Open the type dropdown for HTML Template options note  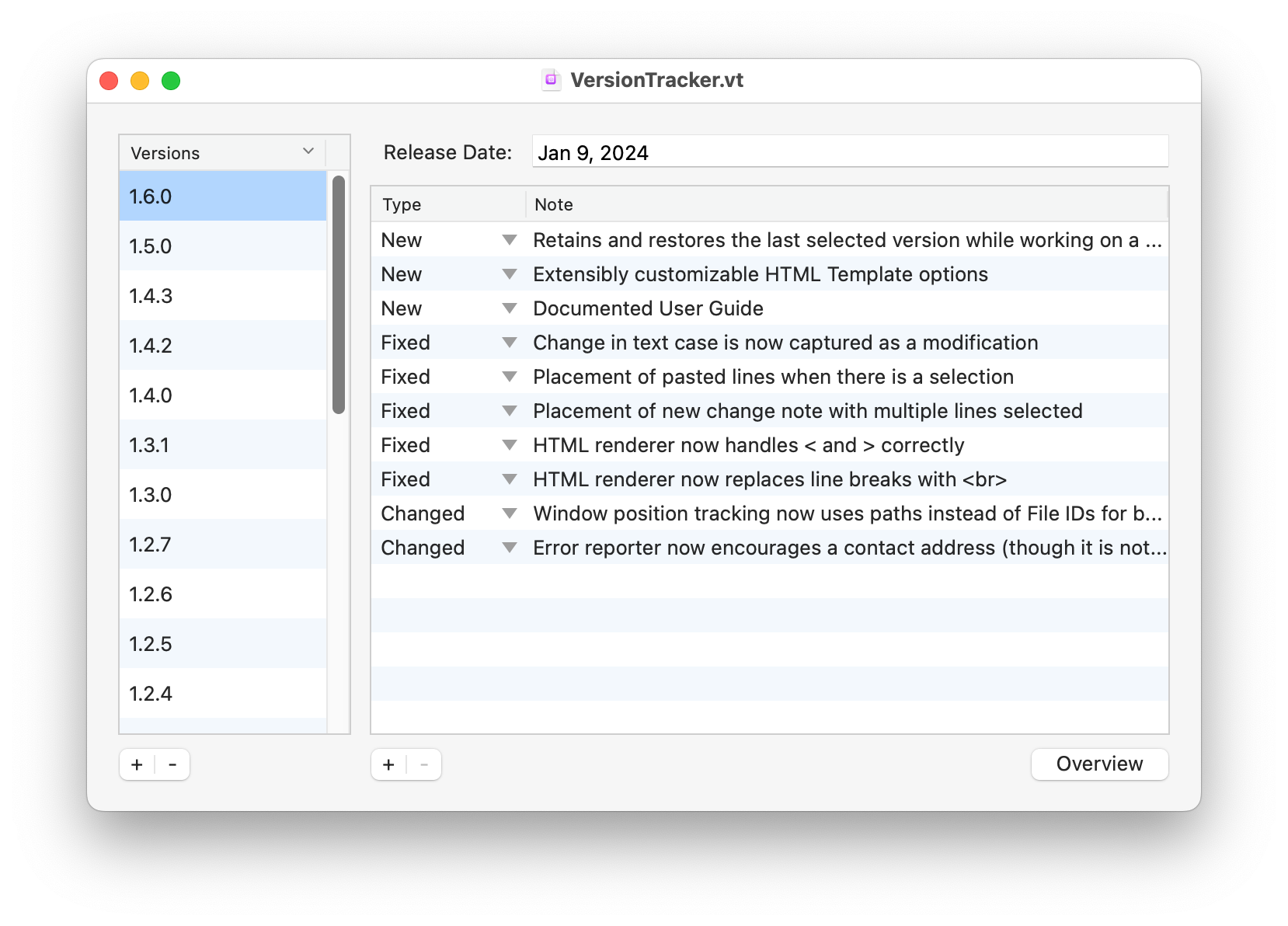510,273
